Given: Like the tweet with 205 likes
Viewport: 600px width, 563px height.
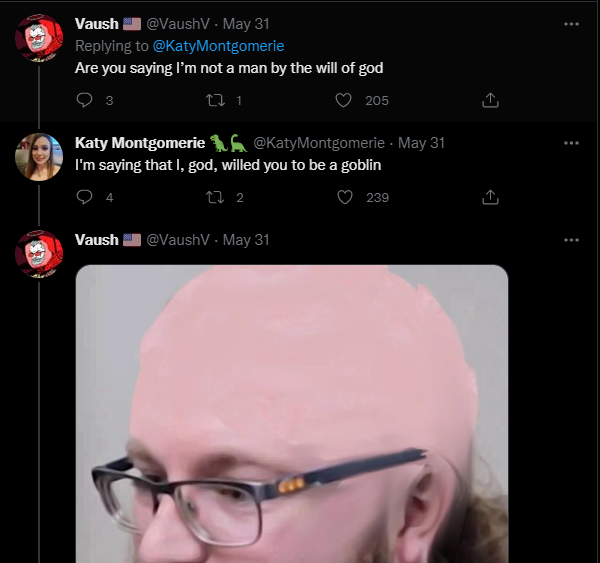Looking at the screenshot, I should click(x=343, y=100).
